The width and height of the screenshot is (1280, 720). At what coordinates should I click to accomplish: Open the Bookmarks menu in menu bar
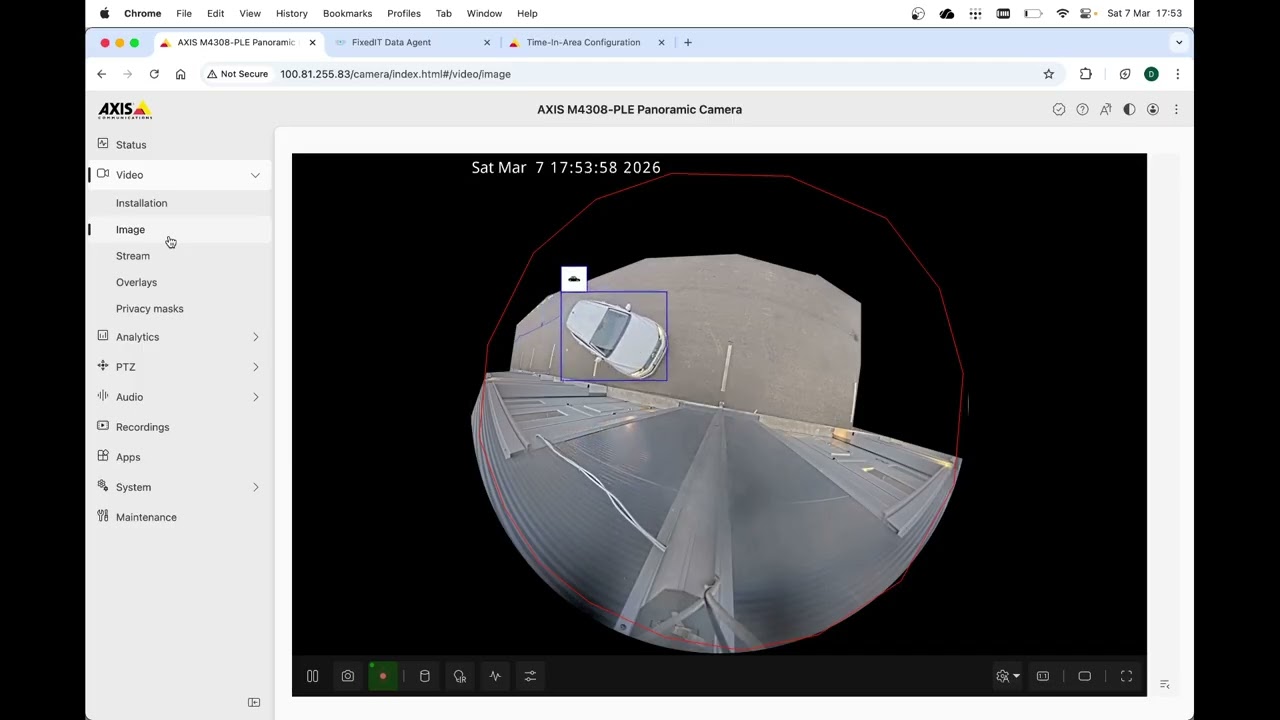pos(347,14)
